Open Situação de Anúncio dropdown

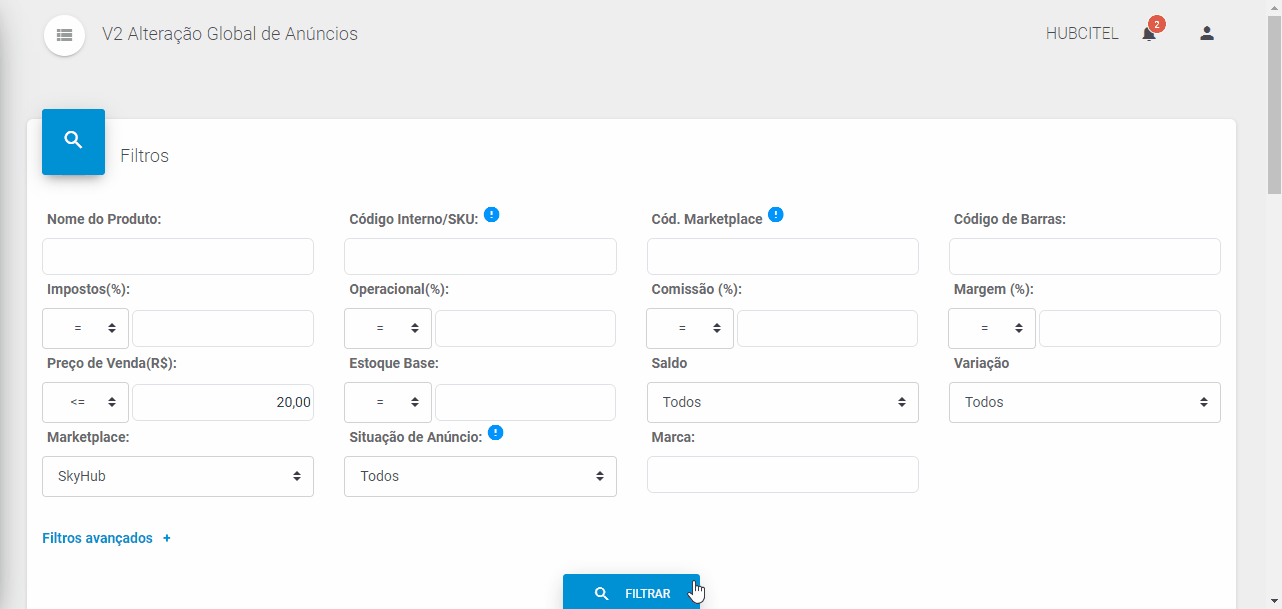480,476
